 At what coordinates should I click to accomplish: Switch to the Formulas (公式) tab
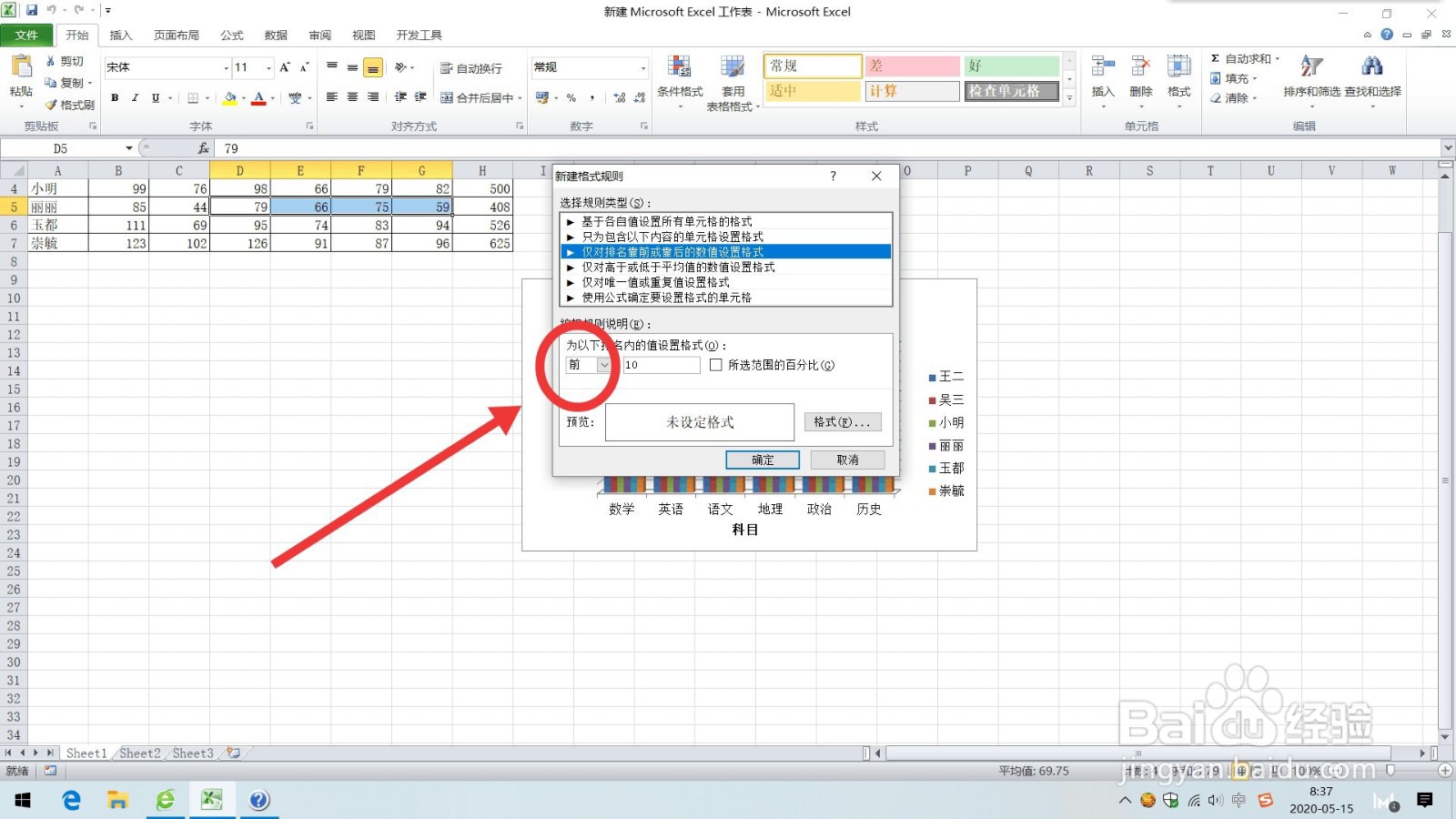[232, 35]
